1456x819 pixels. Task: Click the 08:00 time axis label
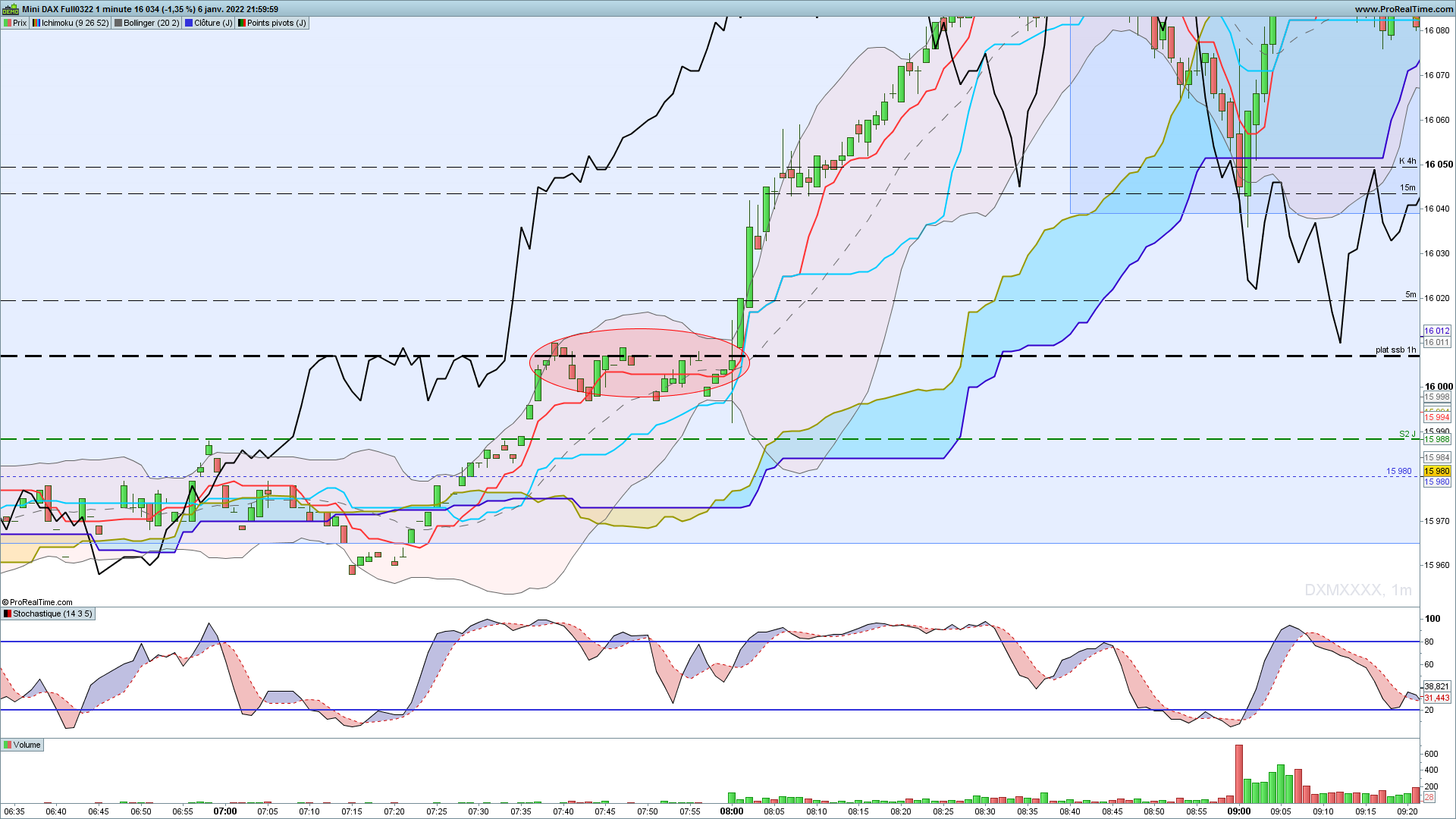tap(732, 811)
